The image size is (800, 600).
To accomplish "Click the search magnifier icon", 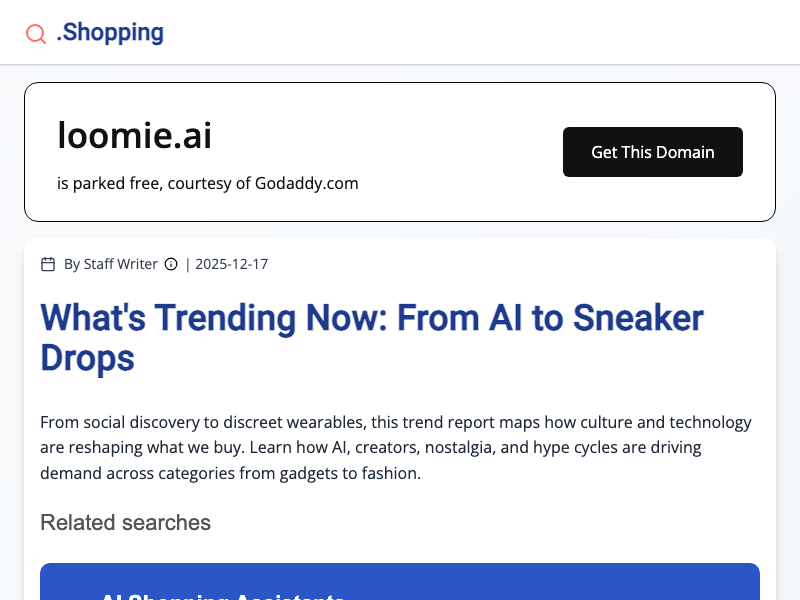I will tap(36, 34).
